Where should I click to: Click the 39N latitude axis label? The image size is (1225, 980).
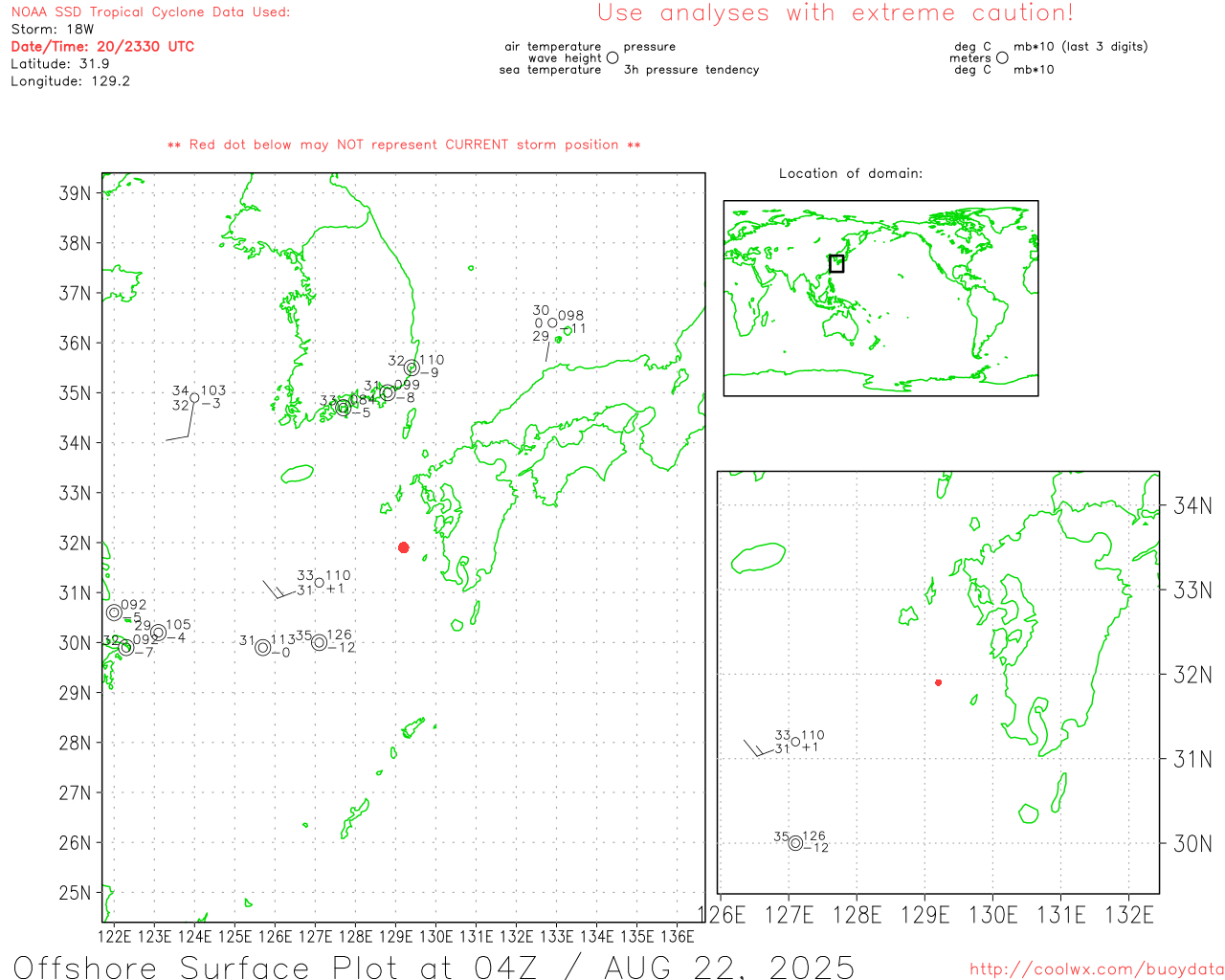point(75,193)
